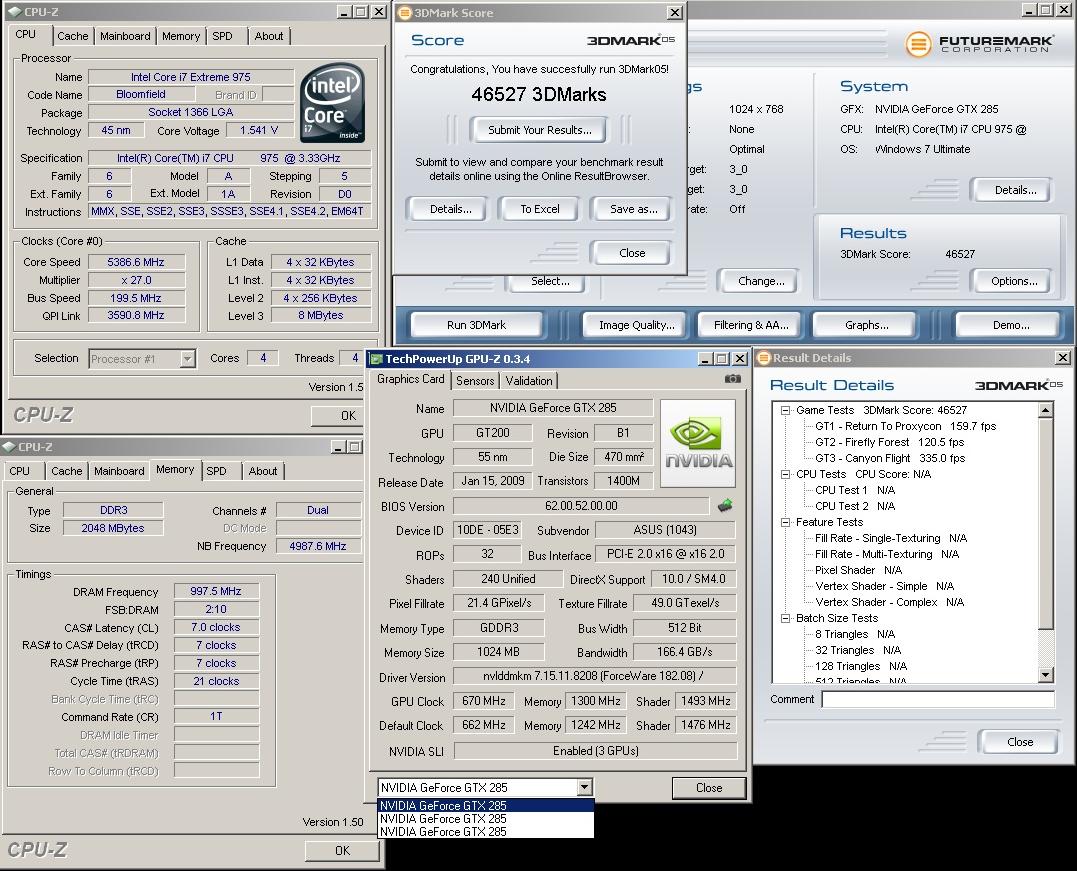The height and width of the screenshot is (871, 1077).
Task: Click the Result Details title bar icon
Action: [764, 358]
